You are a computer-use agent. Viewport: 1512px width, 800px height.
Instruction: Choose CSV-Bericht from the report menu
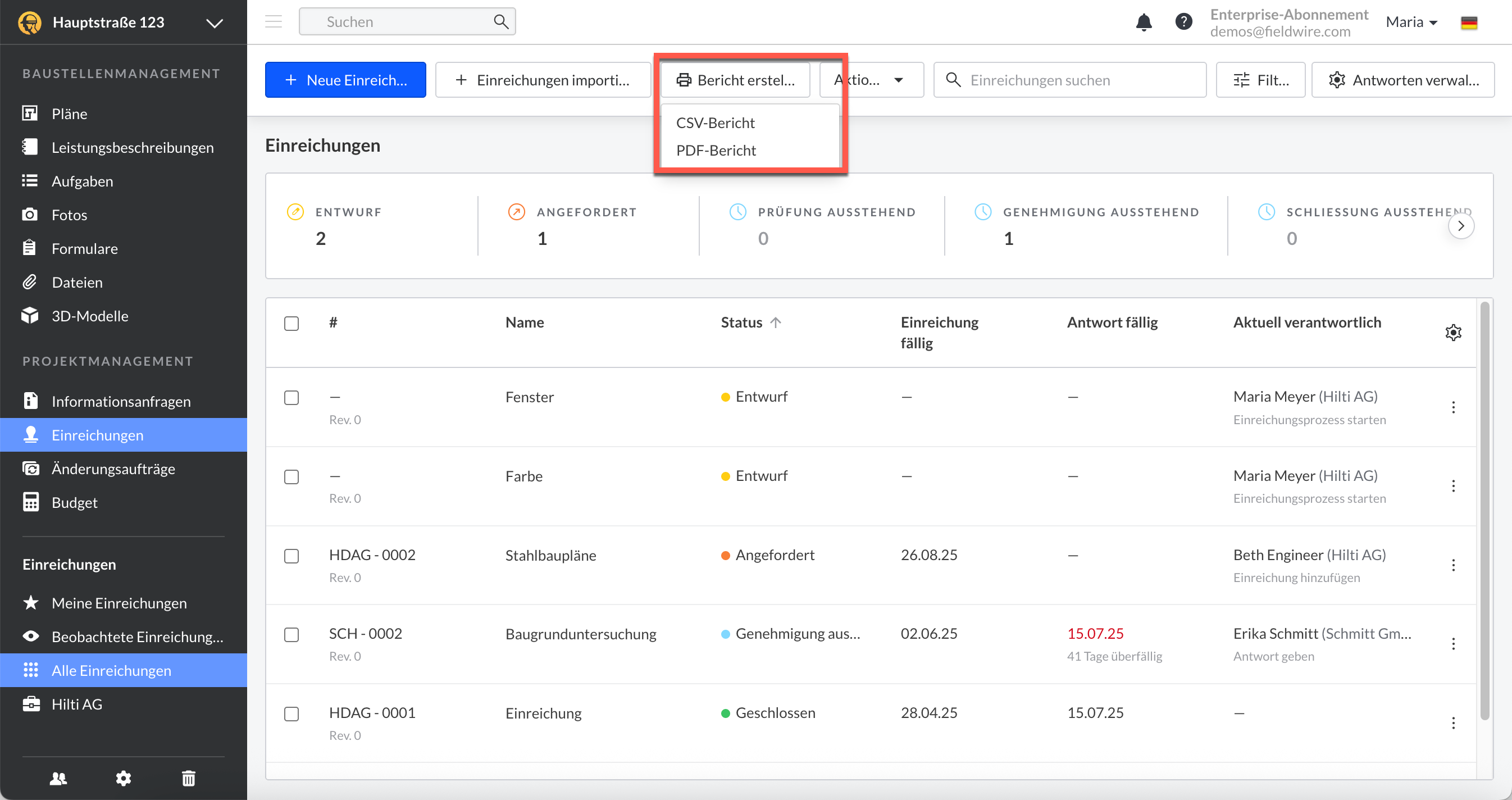point(715,122)
